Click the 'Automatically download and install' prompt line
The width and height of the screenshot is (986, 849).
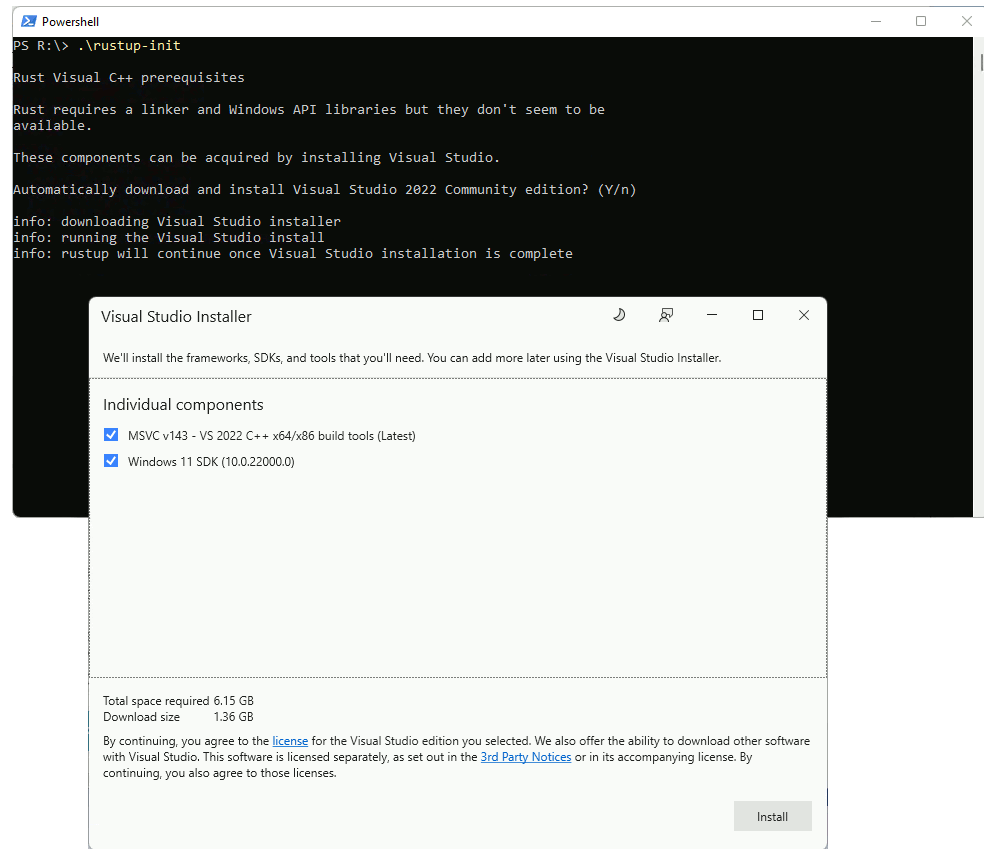pos(324,189)
